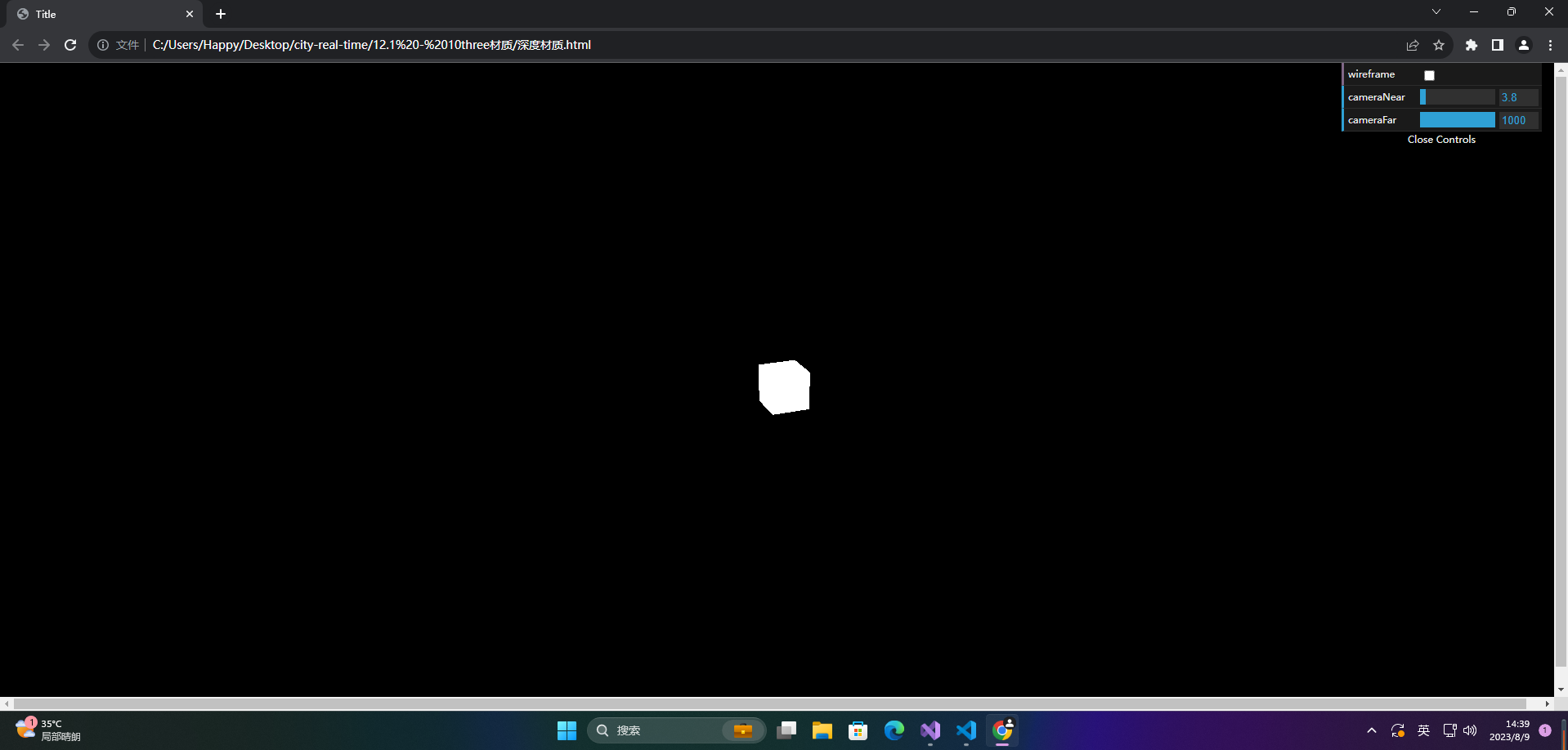This screenshot has width=1568, height=750.
Task: Toggle the wireframe checkbox
Action: [x=1429, y=75]
